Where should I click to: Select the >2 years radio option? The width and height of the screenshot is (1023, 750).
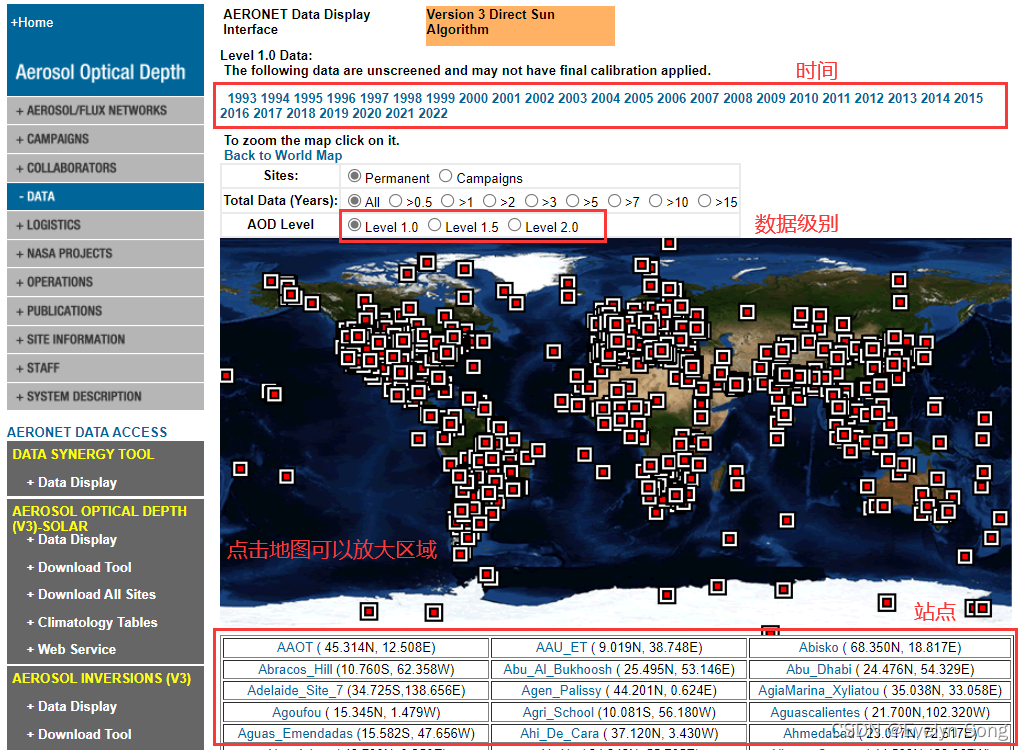point(489,201)
